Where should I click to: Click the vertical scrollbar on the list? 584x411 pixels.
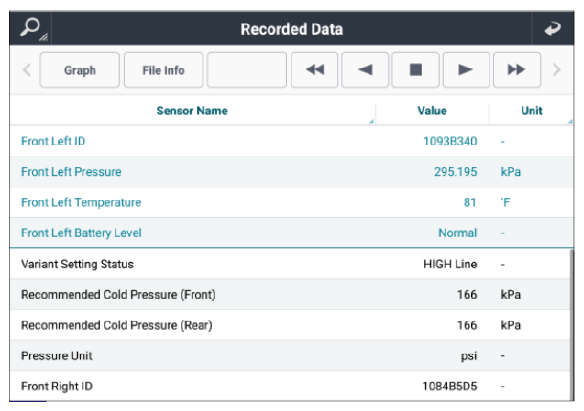572,325
